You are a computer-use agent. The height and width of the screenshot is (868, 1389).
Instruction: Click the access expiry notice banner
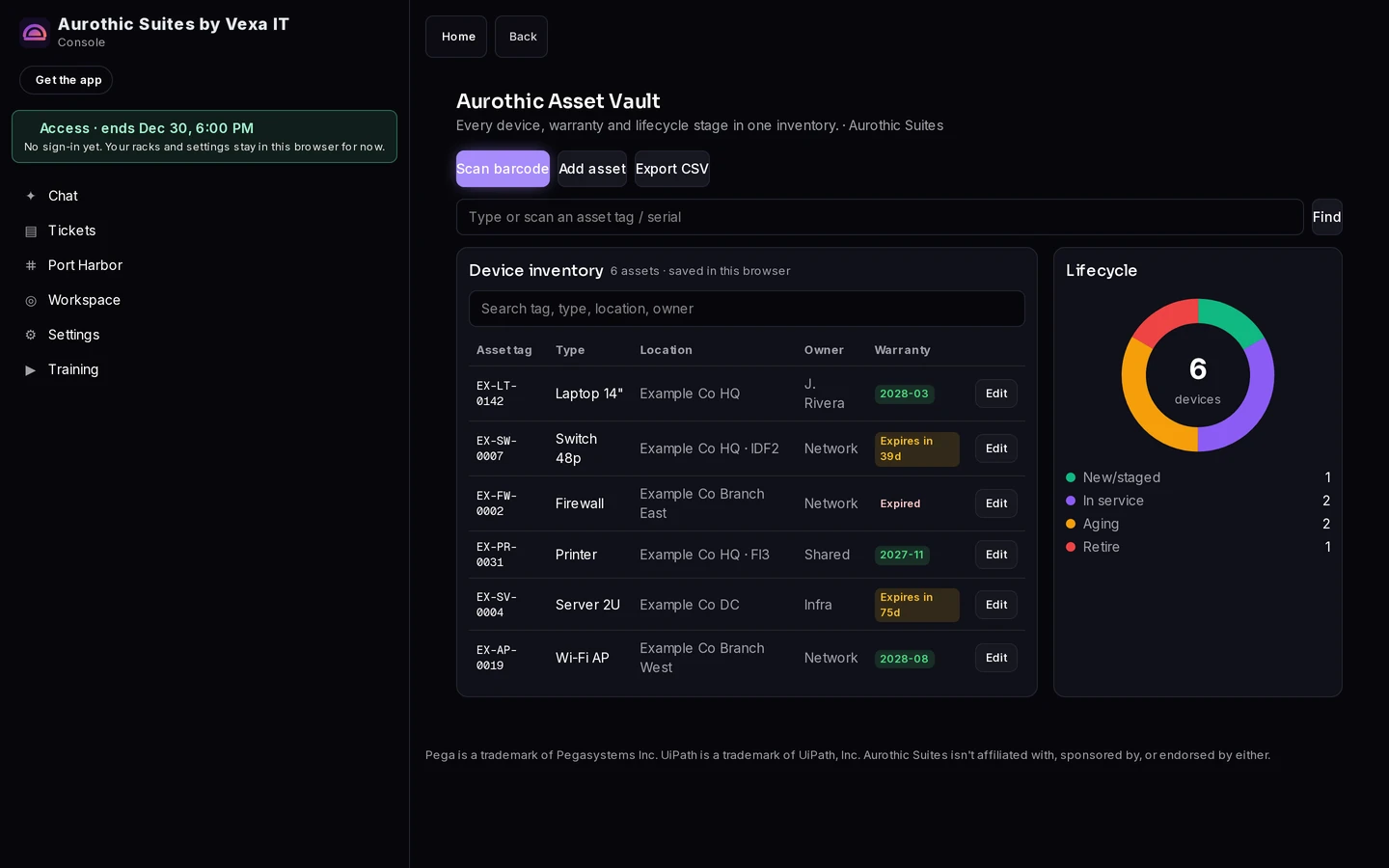204,136
